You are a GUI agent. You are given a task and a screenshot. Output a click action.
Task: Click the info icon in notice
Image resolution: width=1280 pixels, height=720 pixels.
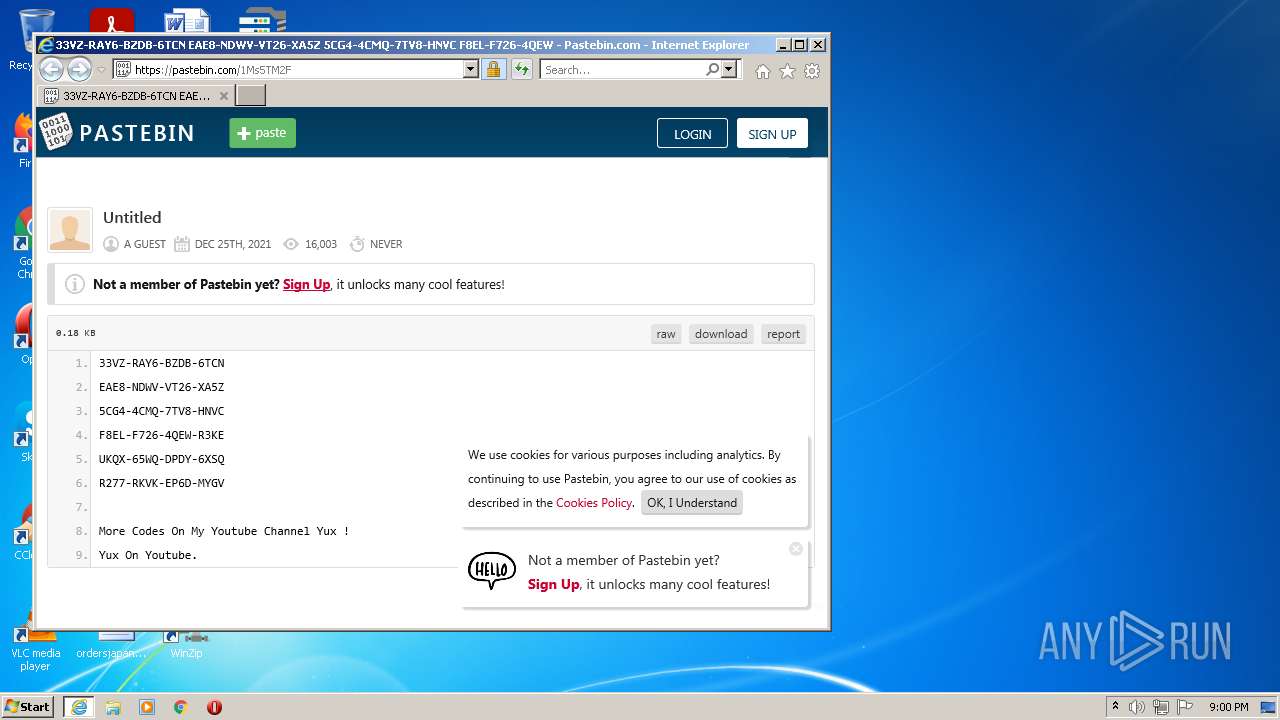click(x=75, y=284)
